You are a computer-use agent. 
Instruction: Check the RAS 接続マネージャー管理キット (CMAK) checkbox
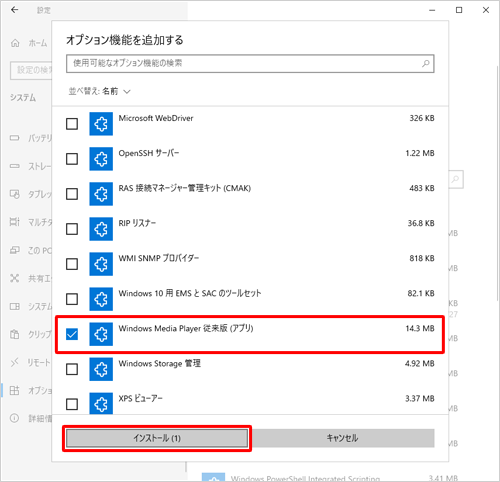tap(72, 194)
